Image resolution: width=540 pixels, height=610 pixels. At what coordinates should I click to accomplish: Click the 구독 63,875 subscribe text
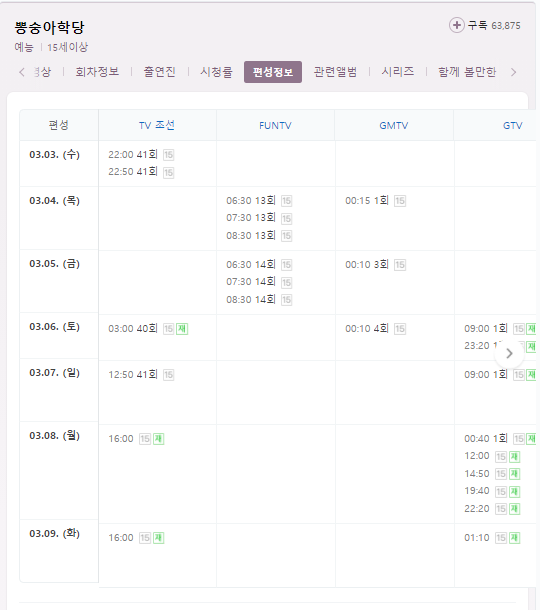coord(494,26)
